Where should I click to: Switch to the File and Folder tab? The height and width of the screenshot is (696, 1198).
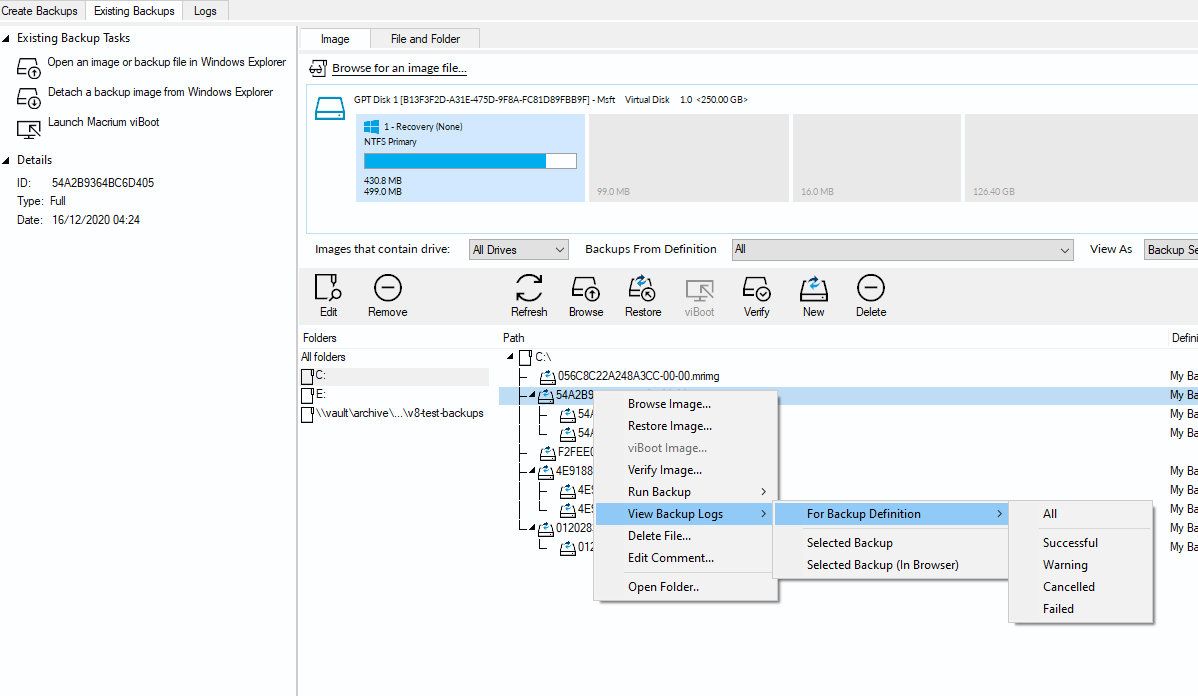(426, 39)
